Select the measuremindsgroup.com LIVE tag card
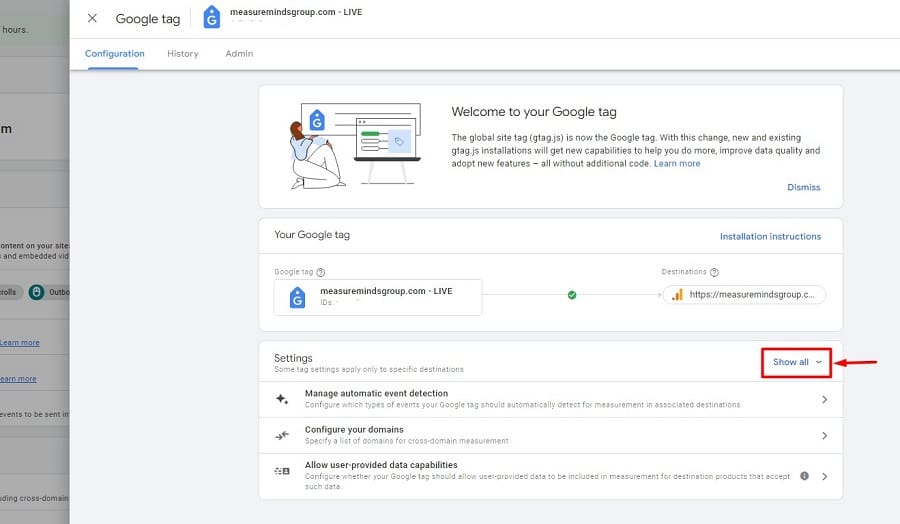Screen dimensions: 900x524 pyautogui.click(x=378, y=297)
